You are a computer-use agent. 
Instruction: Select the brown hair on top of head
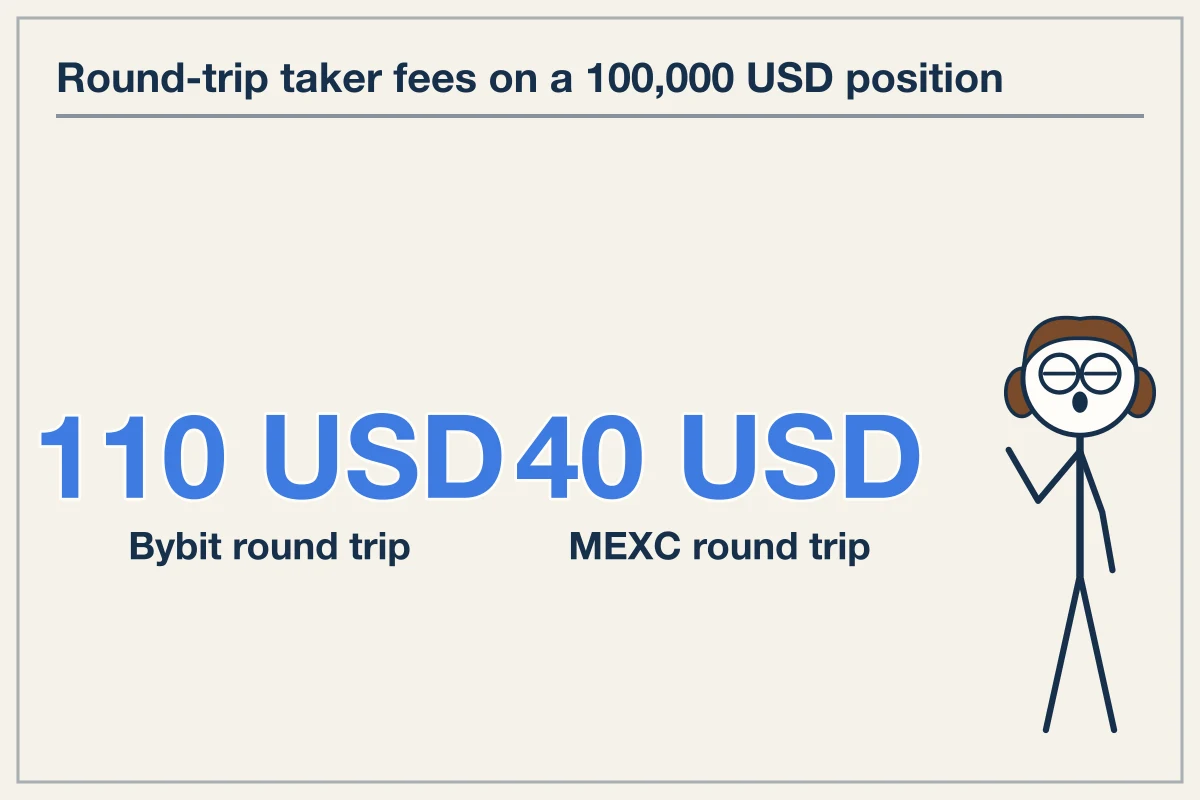(1080, 336)
